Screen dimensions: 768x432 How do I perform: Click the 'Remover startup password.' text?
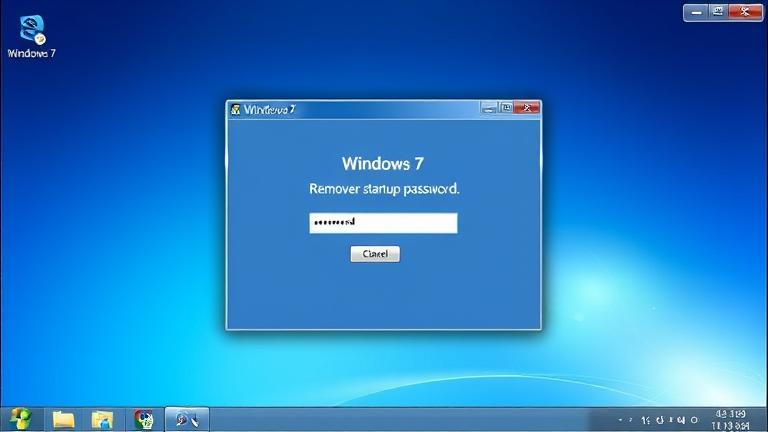coord(384,189)
